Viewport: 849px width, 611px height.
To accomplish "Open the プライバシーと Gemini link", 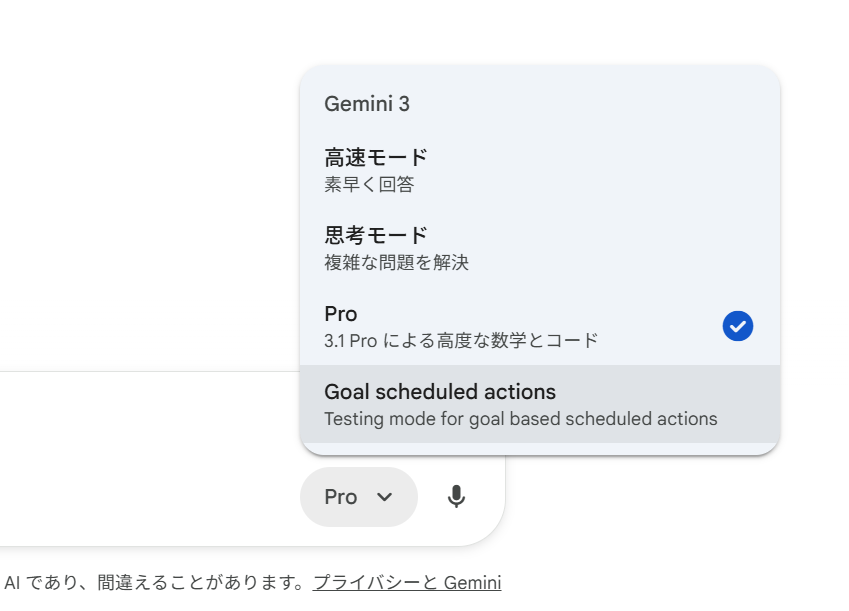I will (x=407, y=583).
